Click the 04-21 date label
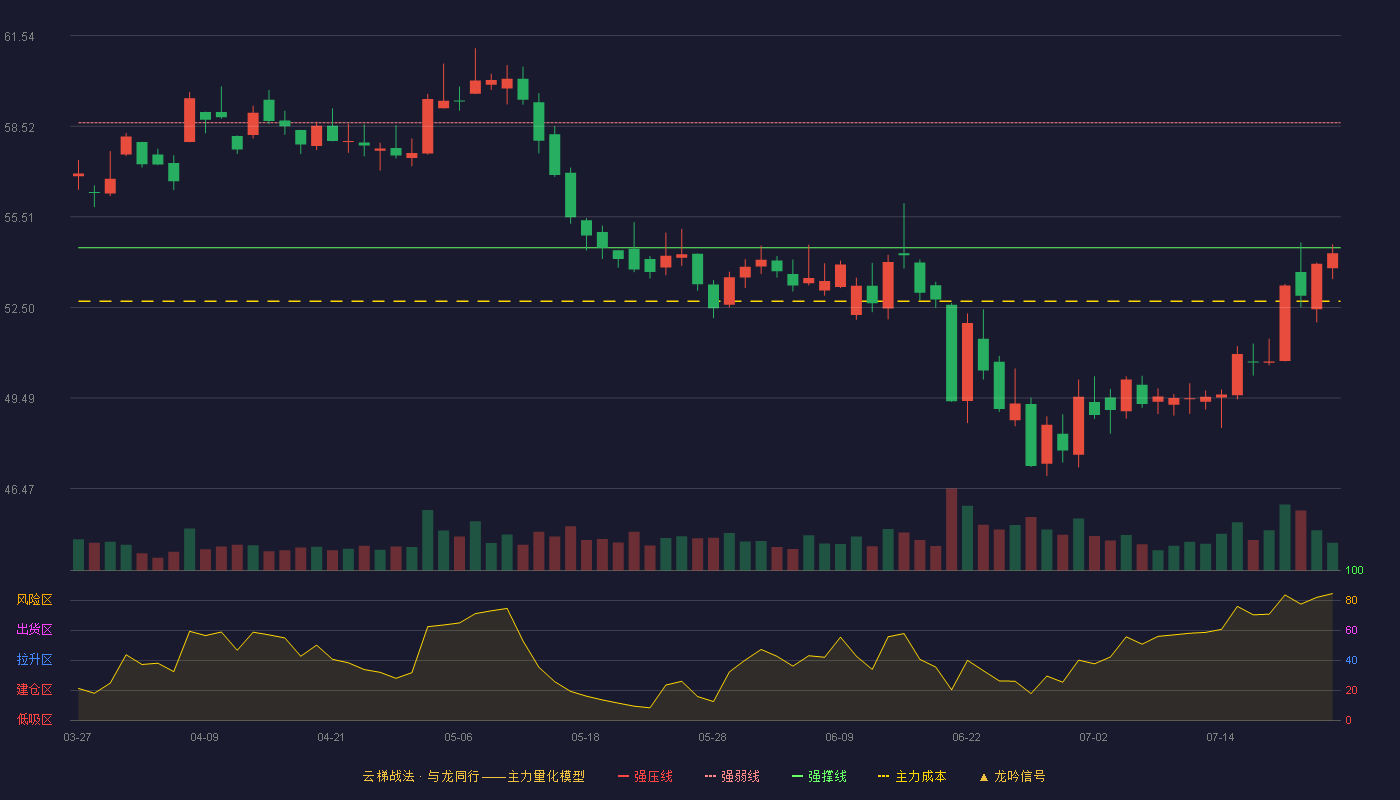The width and height of the screenshot is (1400, 800). [x=331, y=737]
